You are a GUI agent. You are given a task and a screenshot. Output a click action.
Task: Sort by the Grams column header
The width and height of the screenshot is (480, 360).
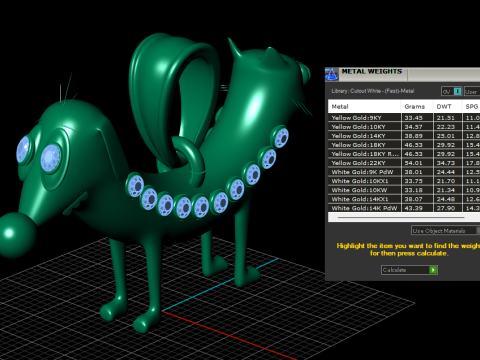tap(417, 107)
